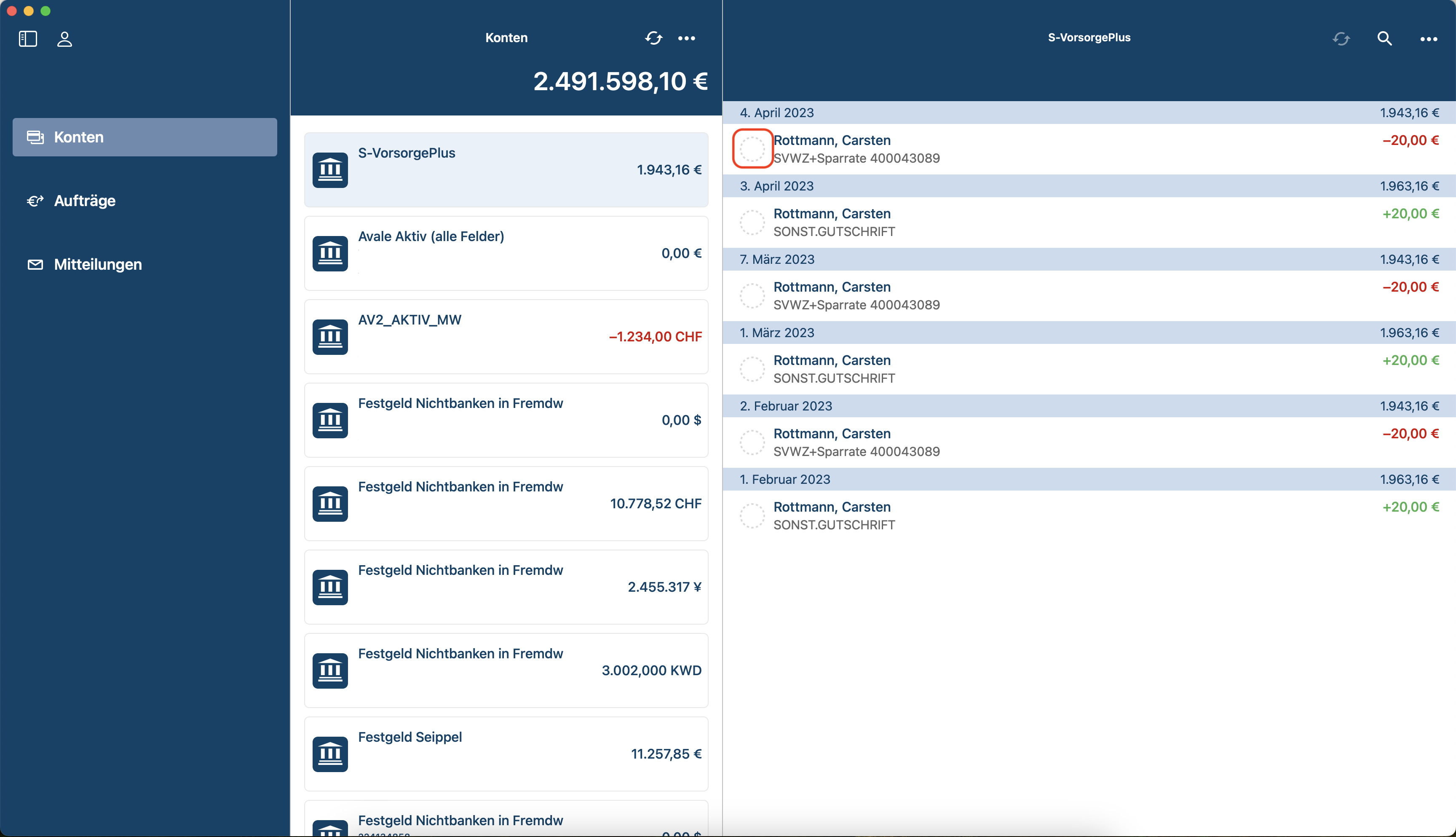The width and height of the screenshot is (1456, 837).
Task: Click the –20,00 € amount on 7. März
Action: coord(1410,287)
